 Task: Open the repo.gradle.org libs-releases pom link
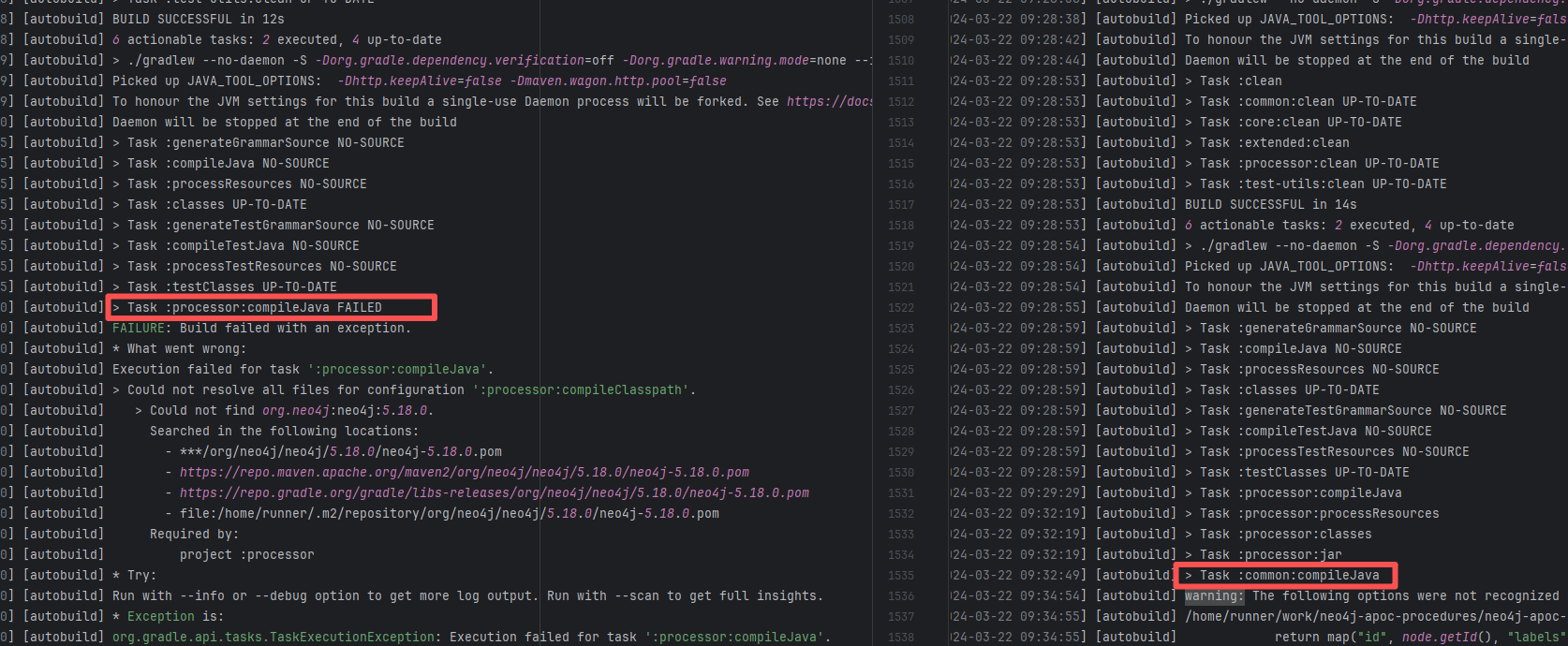494,493
